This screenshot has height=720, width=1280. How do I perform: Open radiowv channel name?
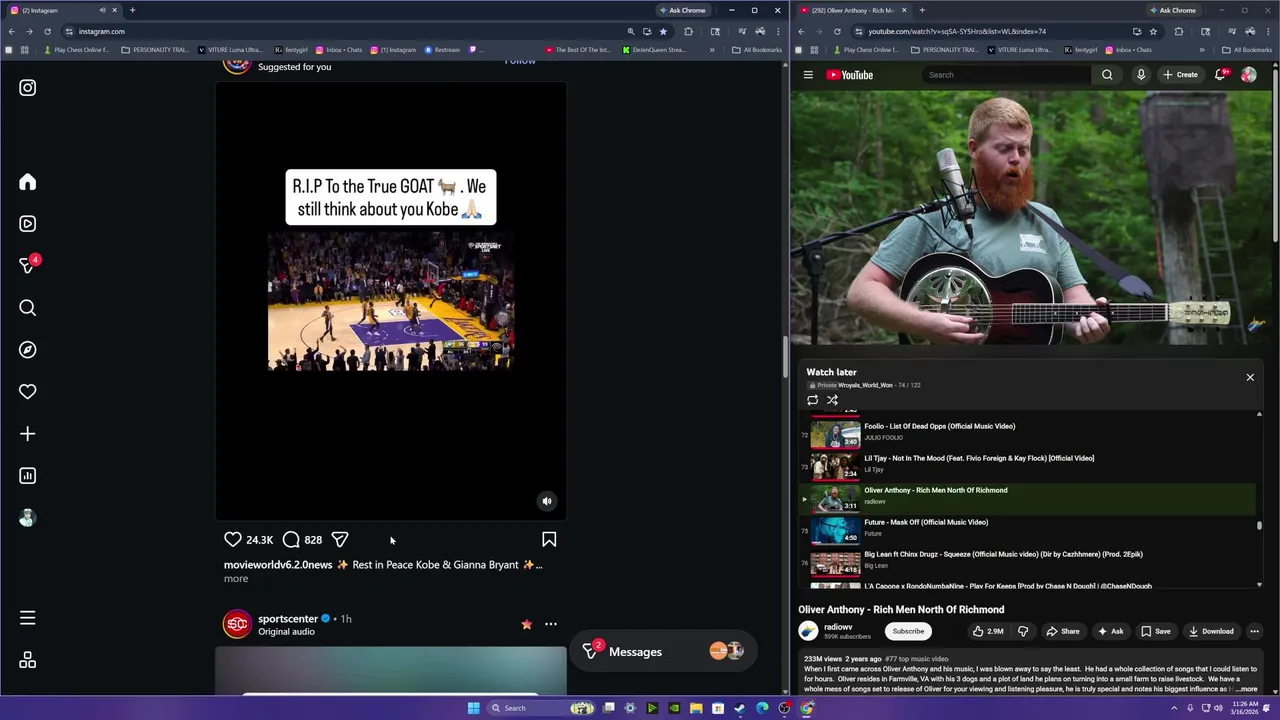click(x=838, y=627)
